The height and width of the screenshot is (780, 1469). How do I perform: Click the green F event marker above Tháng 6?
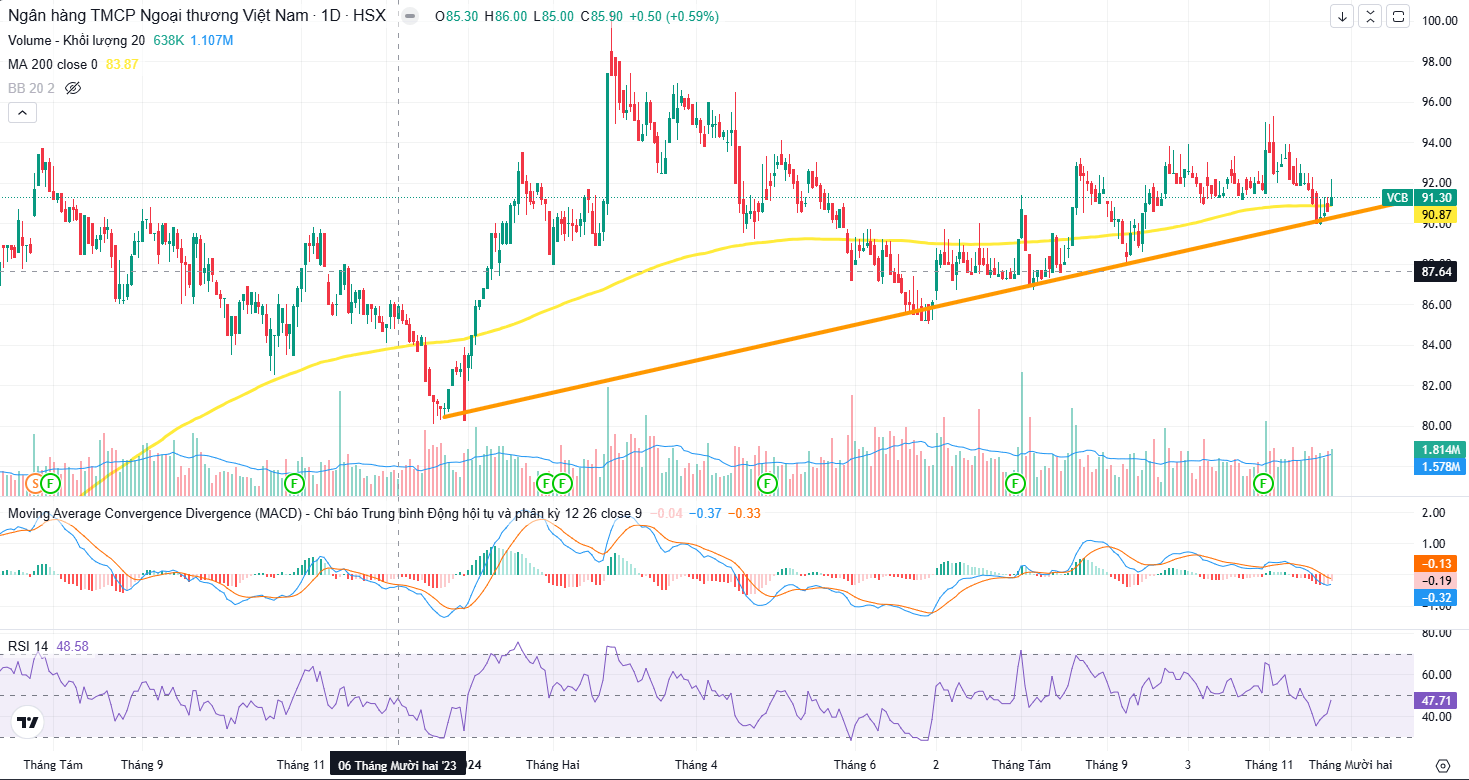click(x=767, y=483)
